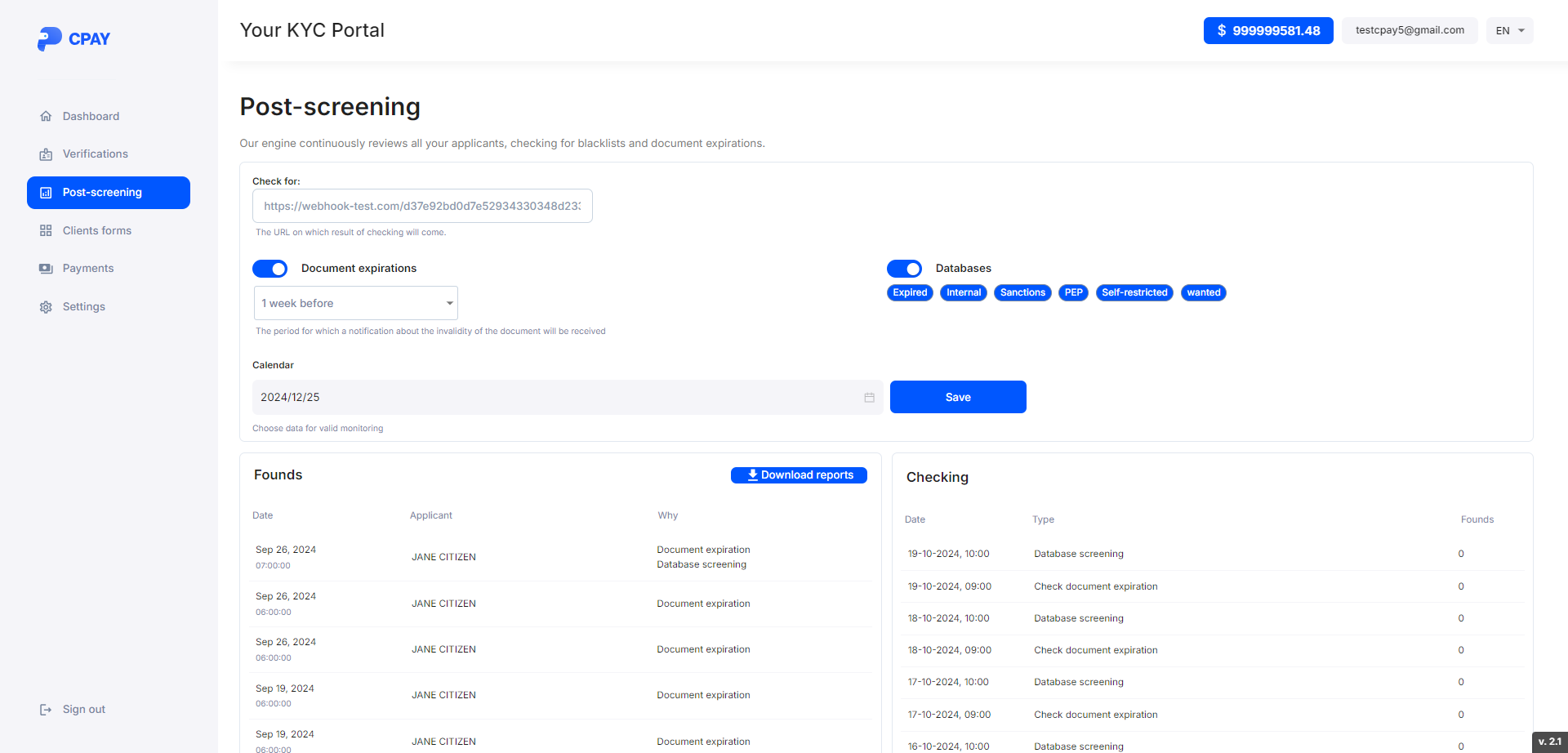Click the webhook URL input field
1568x753 pixels.
421,206
